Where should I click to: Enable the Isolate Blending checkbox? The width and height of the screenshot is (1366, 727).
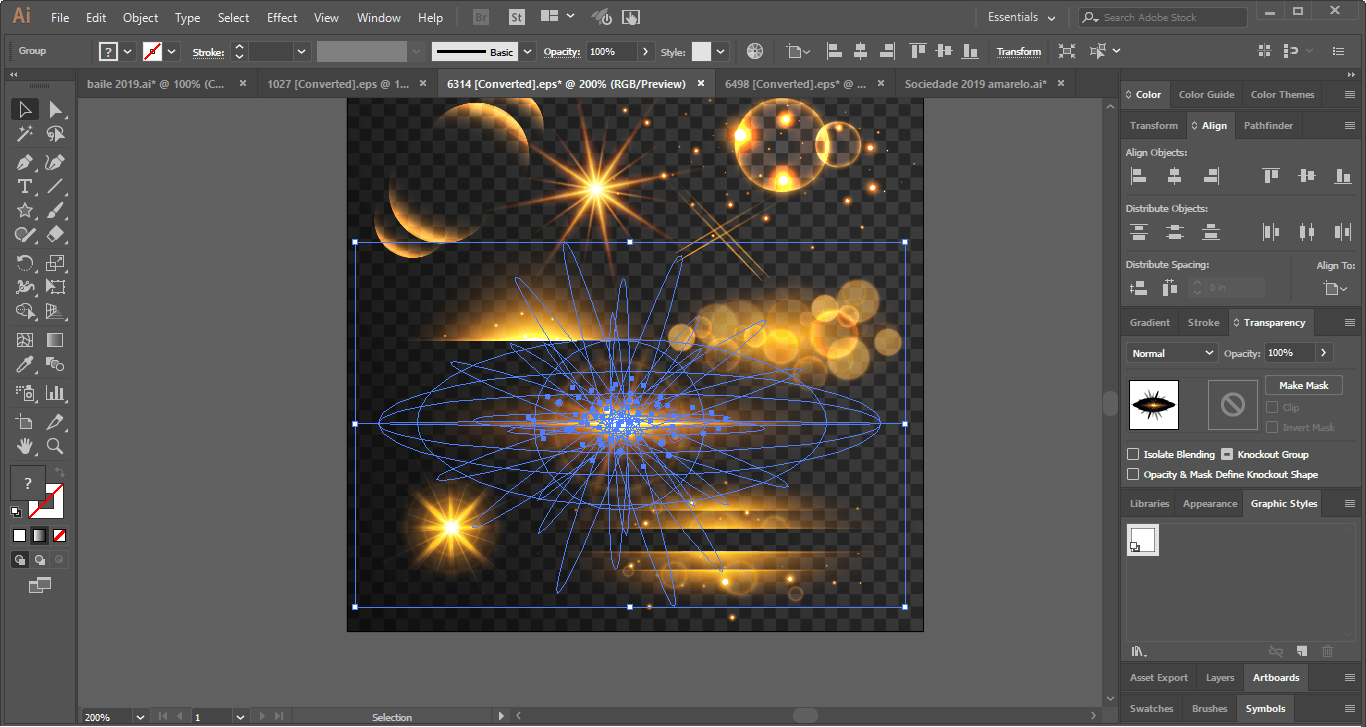pos(1134,454)
